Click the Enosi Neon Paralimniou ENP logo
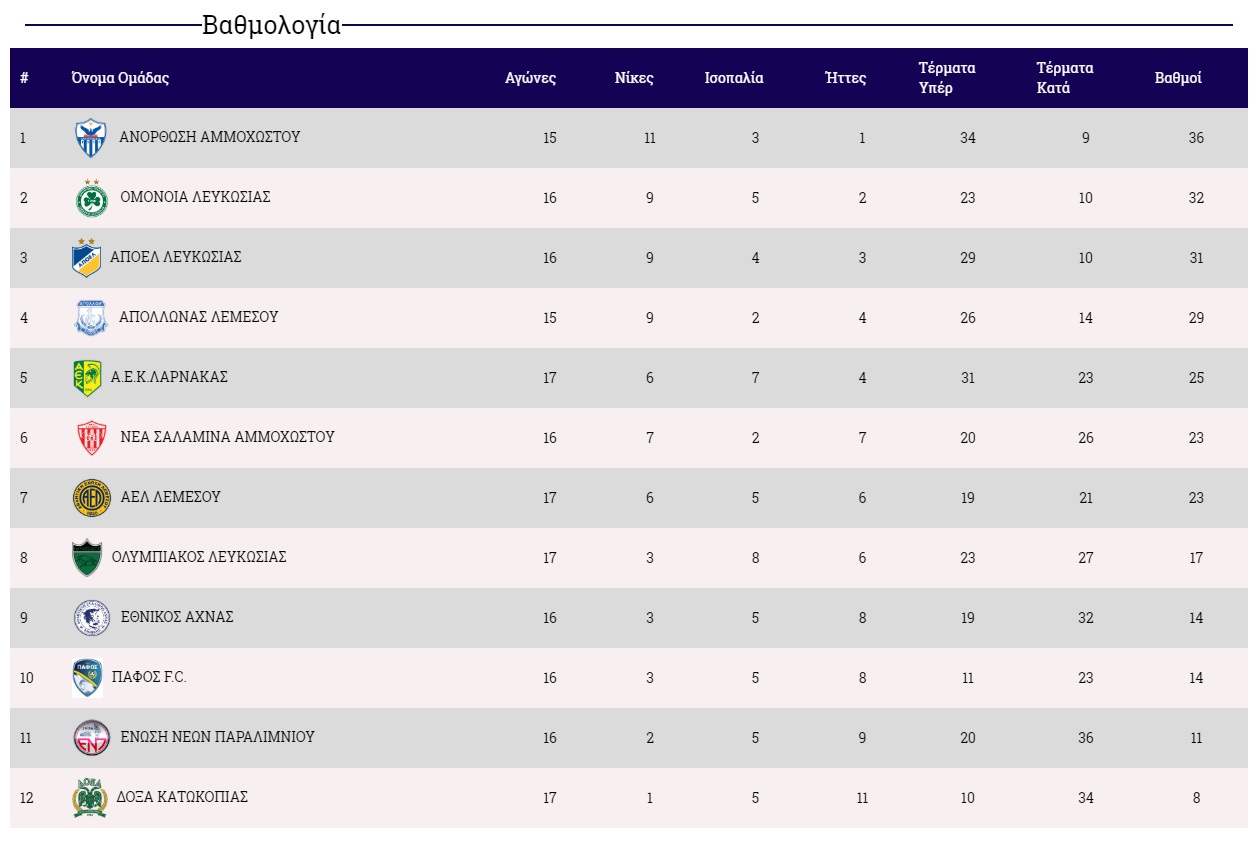The height and width of the screenshot is (849, 1251). [x=92, y=738]
